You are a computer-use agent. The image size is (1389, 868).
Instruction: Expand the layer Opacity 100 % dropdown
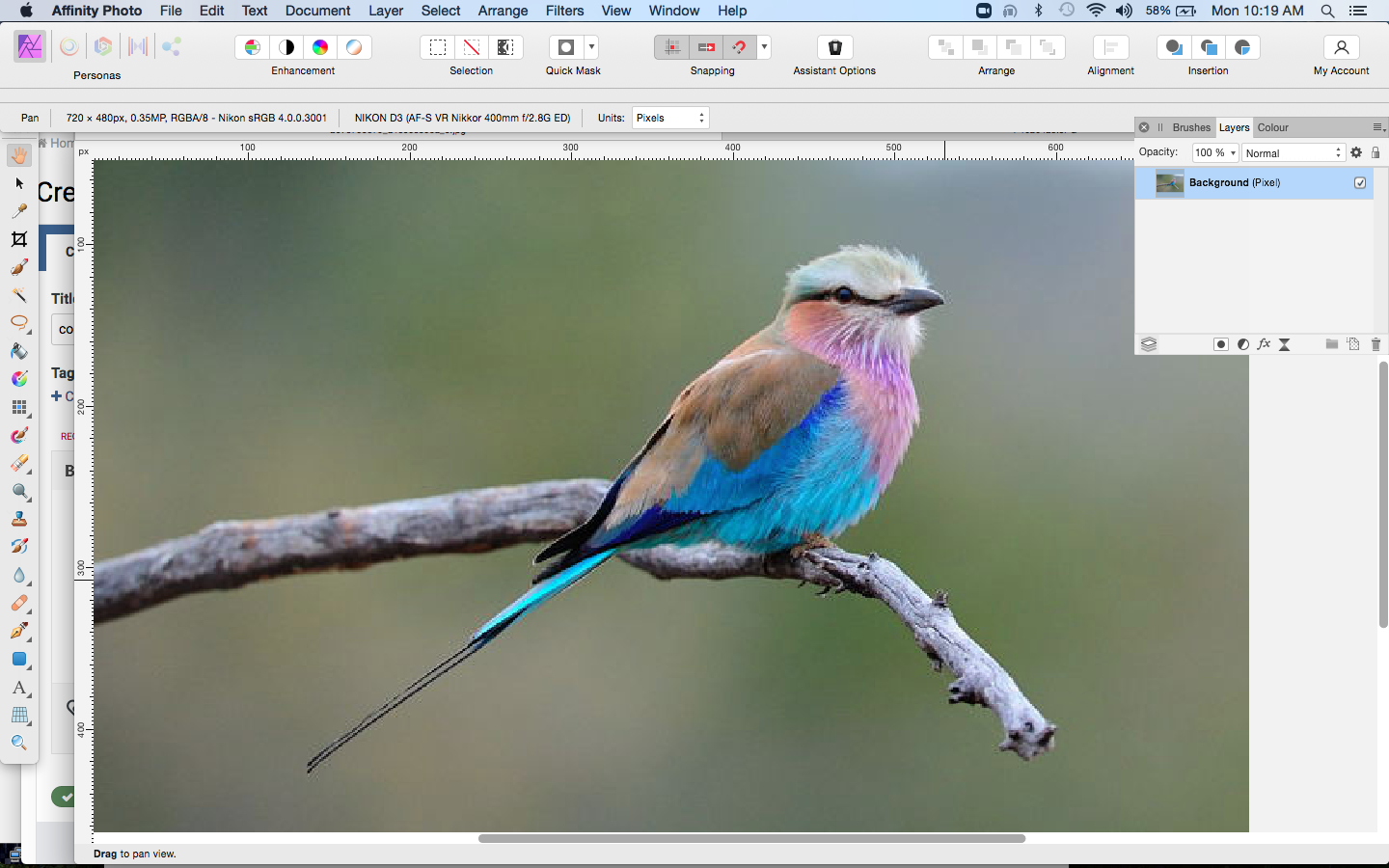[1215, 152]
